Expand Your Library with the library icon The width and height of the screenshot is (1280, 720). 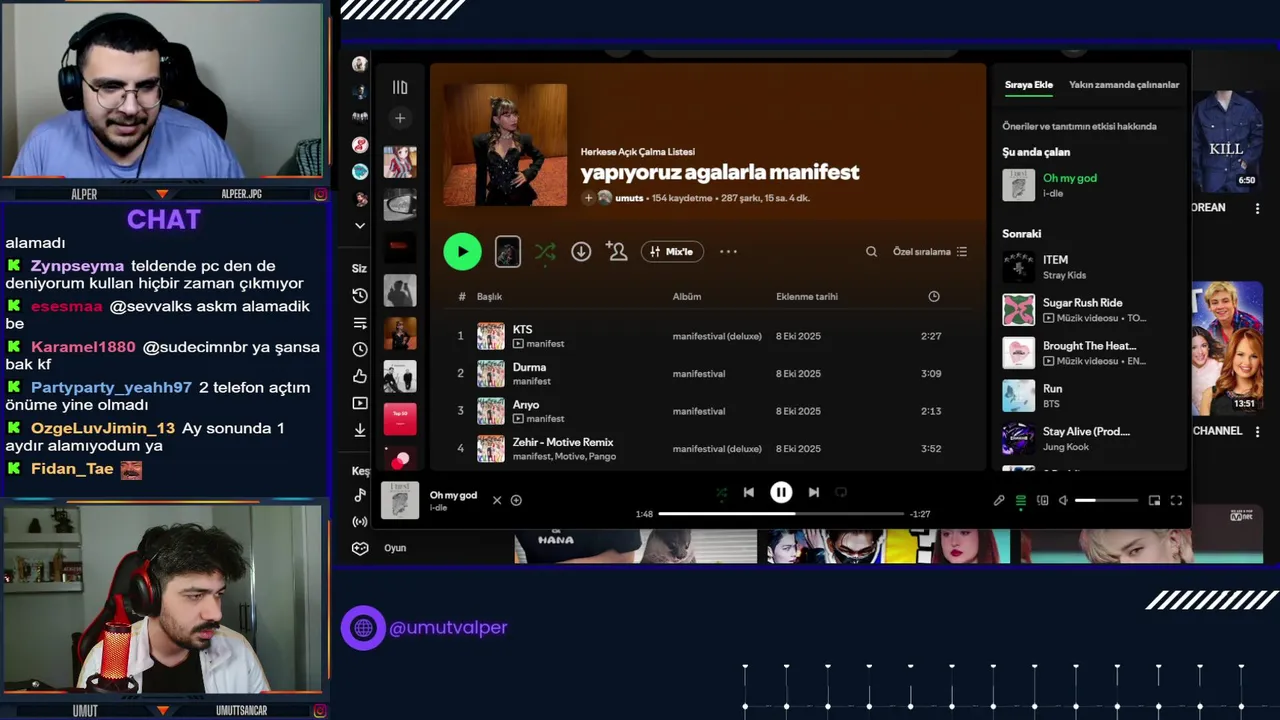pyautogui.click(x=400, y=88)
